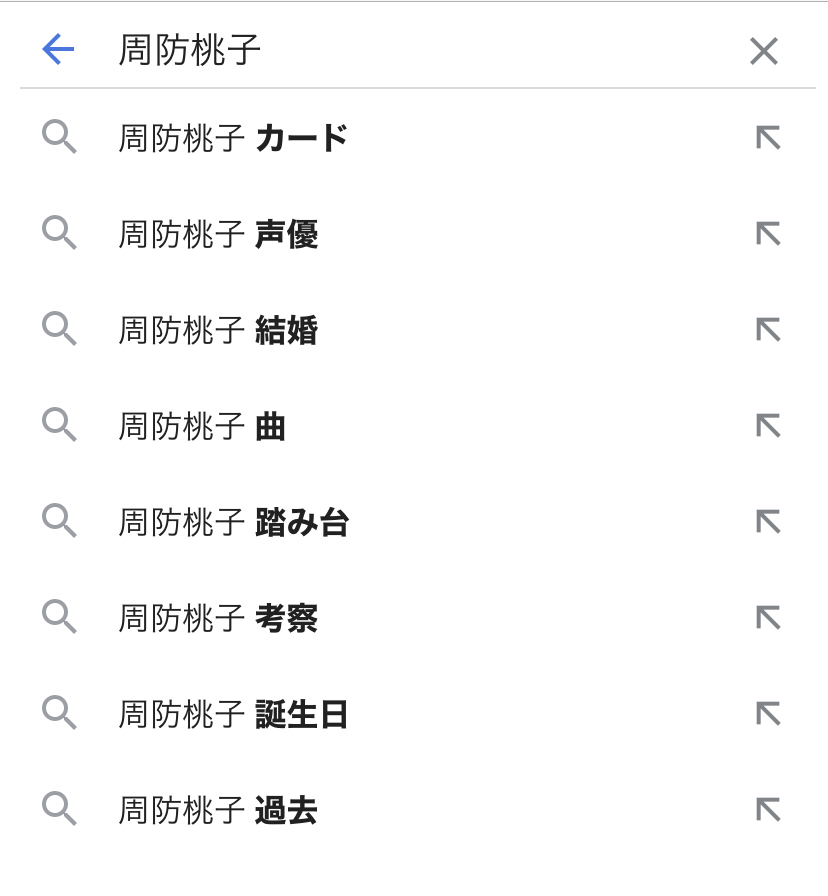Image resolution: width=828 pixels, height=896 pixels.
Task: Tap the arrow icon next to 過去
Action: point(767,810)
